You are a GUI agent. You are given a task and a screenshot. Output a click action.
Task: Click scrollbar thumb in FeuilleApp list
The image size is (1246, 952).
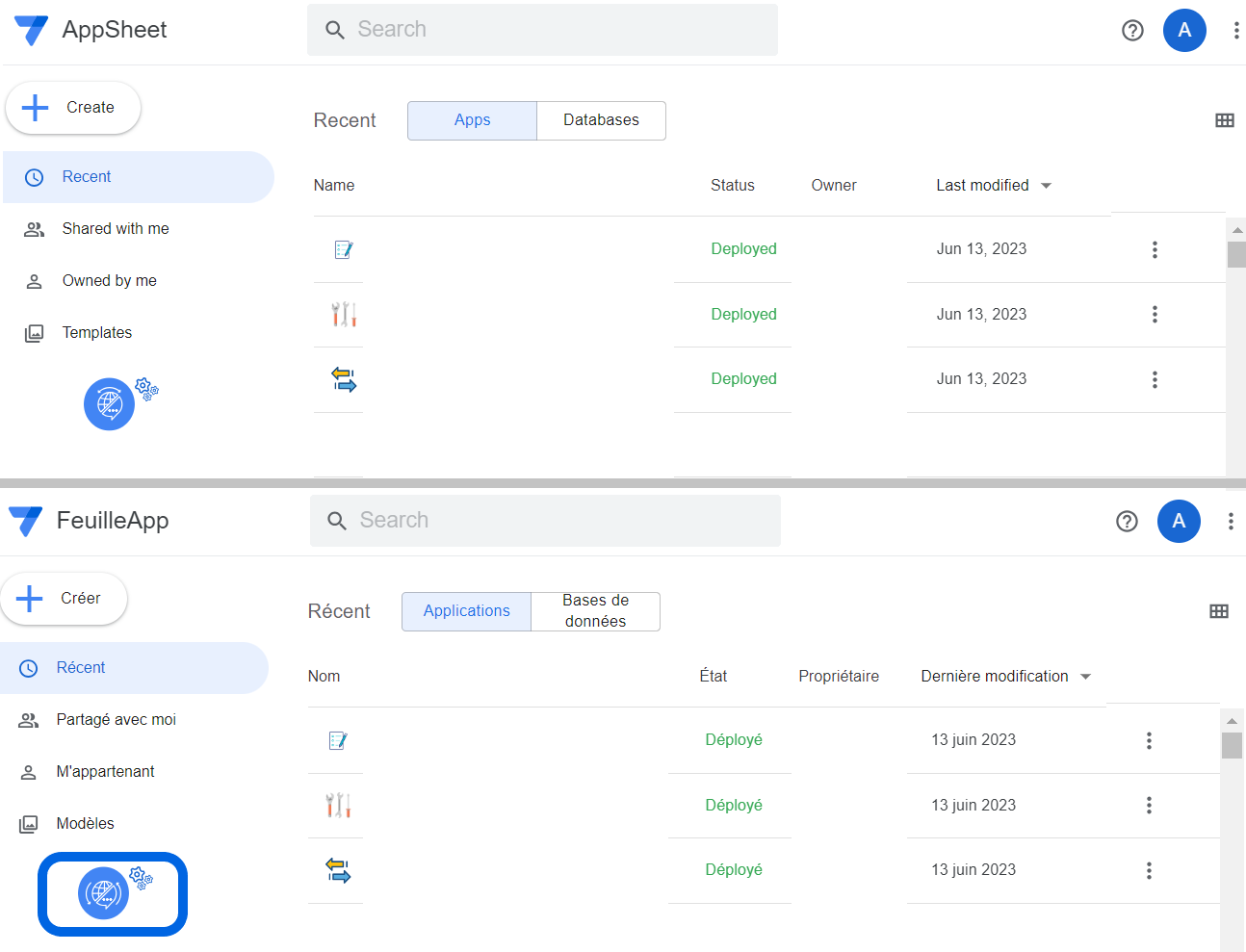tap(1232, 745)
